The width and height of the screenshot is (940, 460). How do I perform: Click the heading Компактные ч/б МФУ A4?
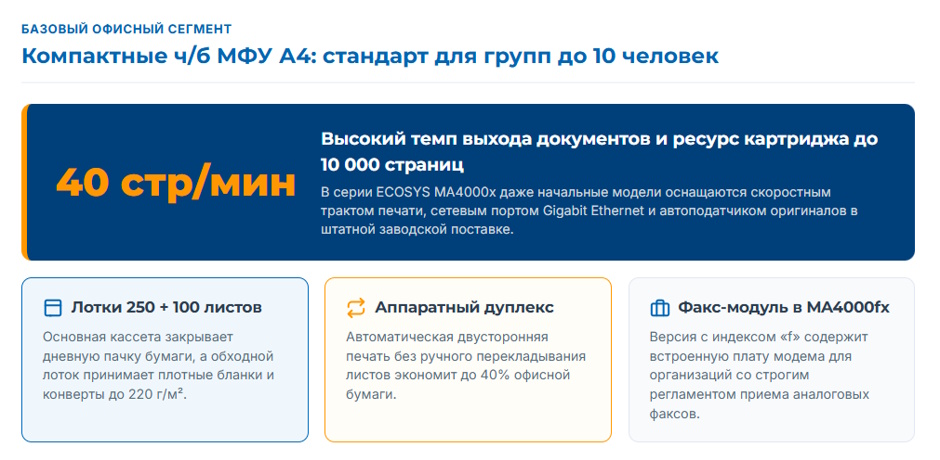click(x=370, y=56)
